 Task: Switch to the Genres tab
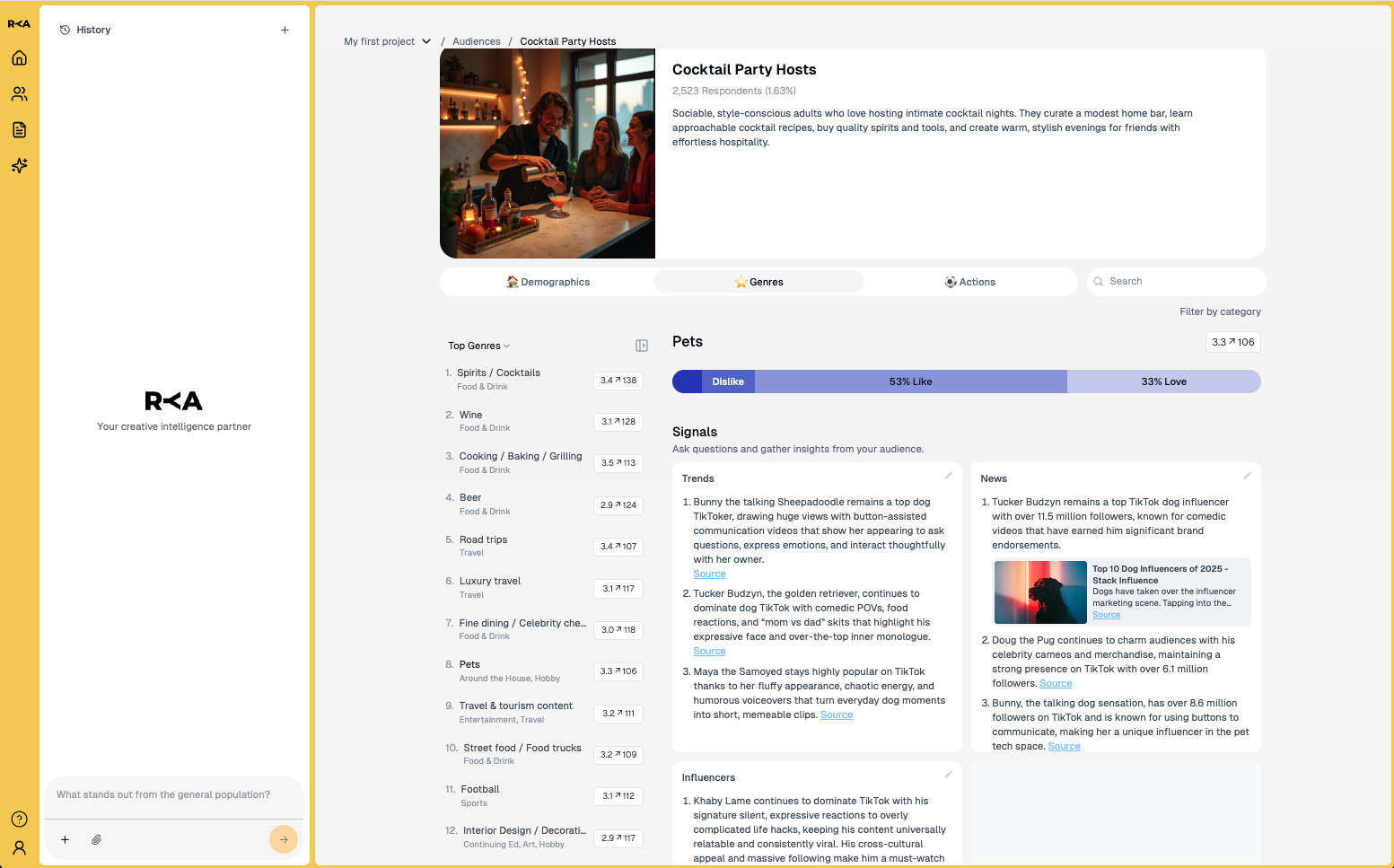click(x=758, y=282)
